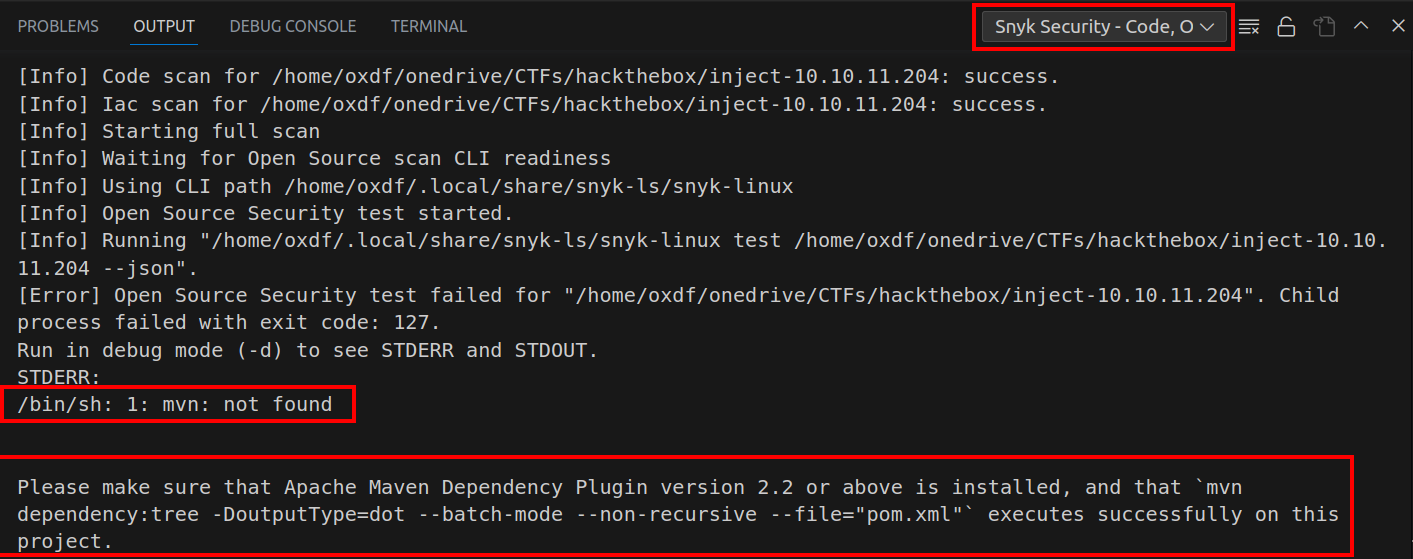Click the 'Waiting for Open Source scan' line
This screenshot has height=559, width=1413.
(314, 159)
